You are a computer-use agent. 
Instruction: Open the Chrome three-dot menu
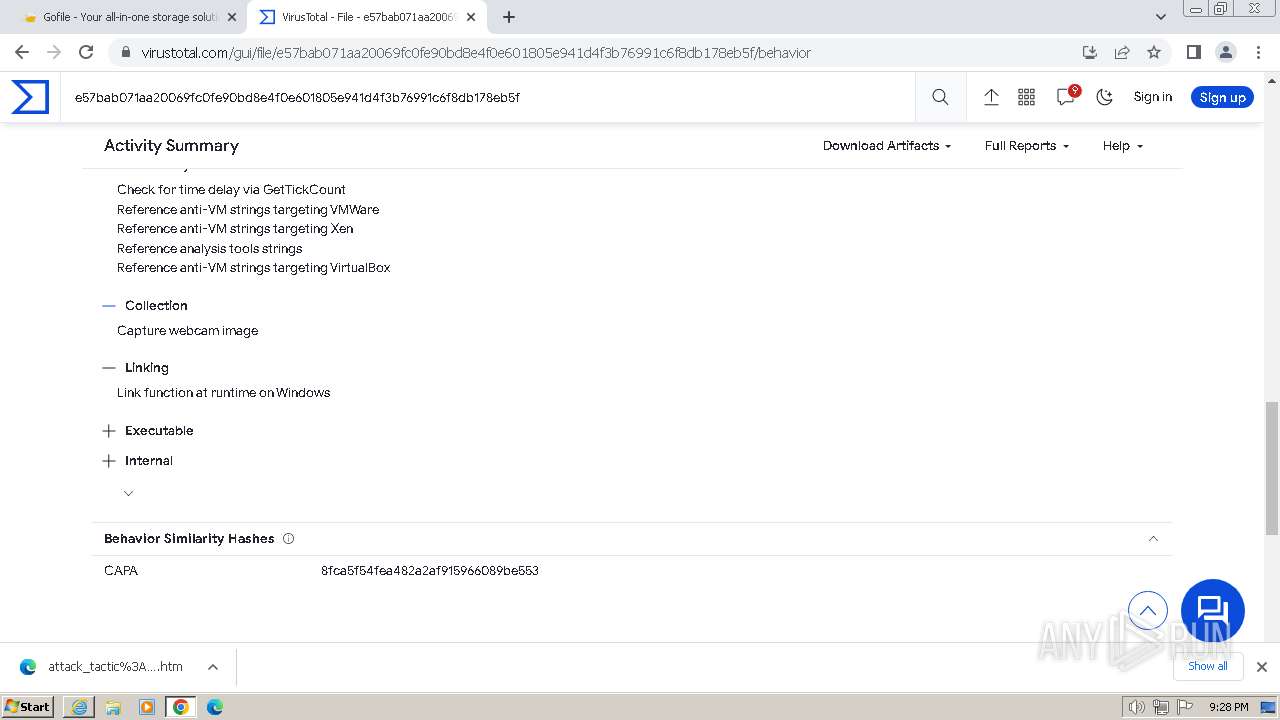click(1258, 52)
